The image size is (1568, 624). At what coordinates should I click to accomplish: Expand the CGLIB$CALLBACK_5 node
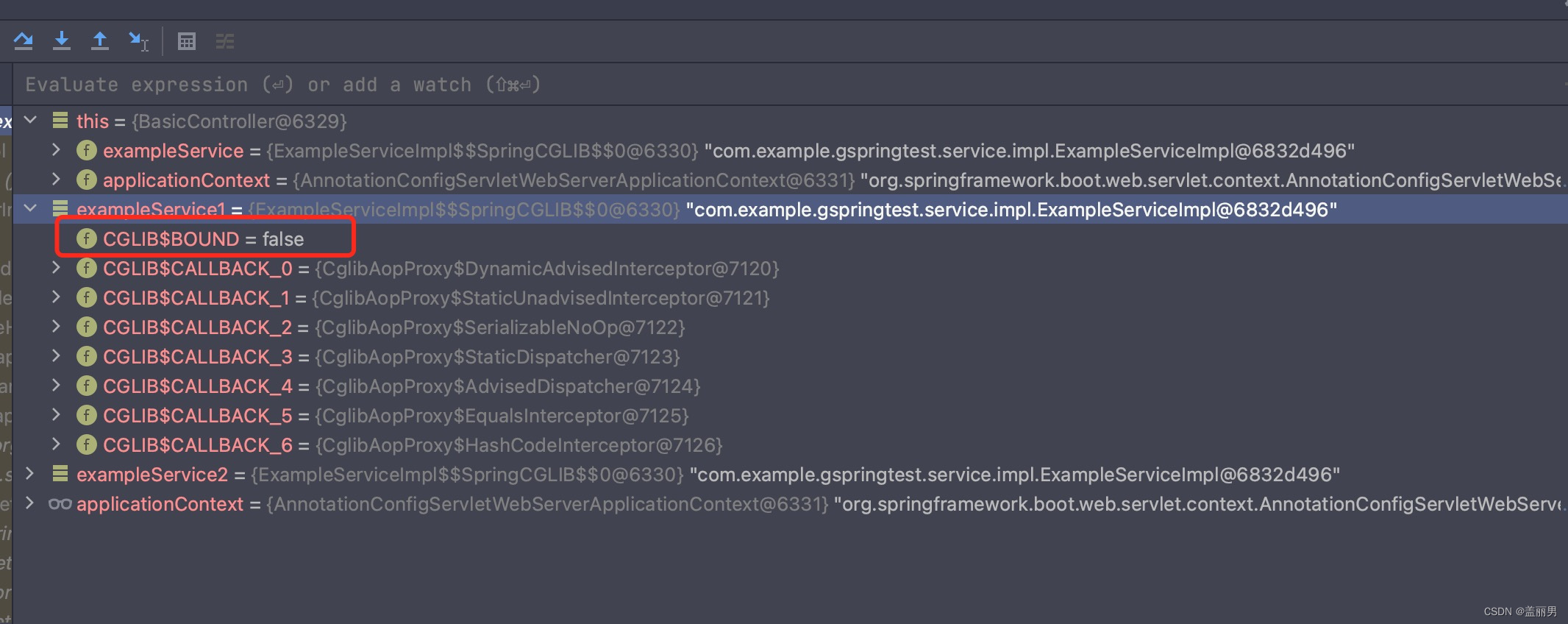coord(56,415)
